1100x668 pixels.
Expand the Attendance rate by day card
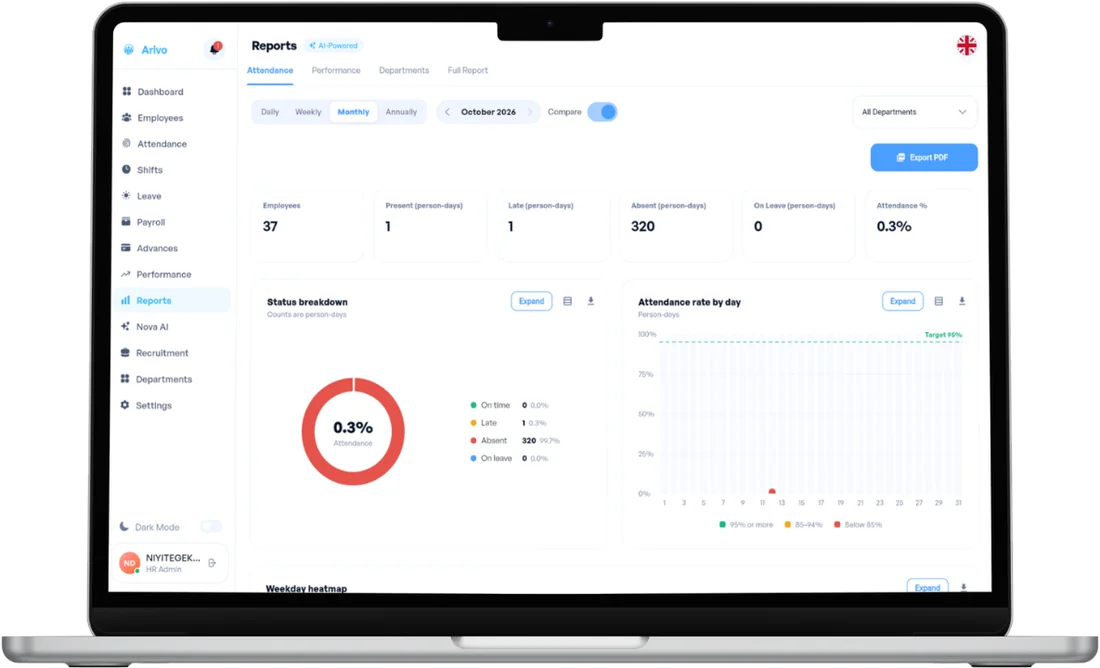tap(902, 301)
